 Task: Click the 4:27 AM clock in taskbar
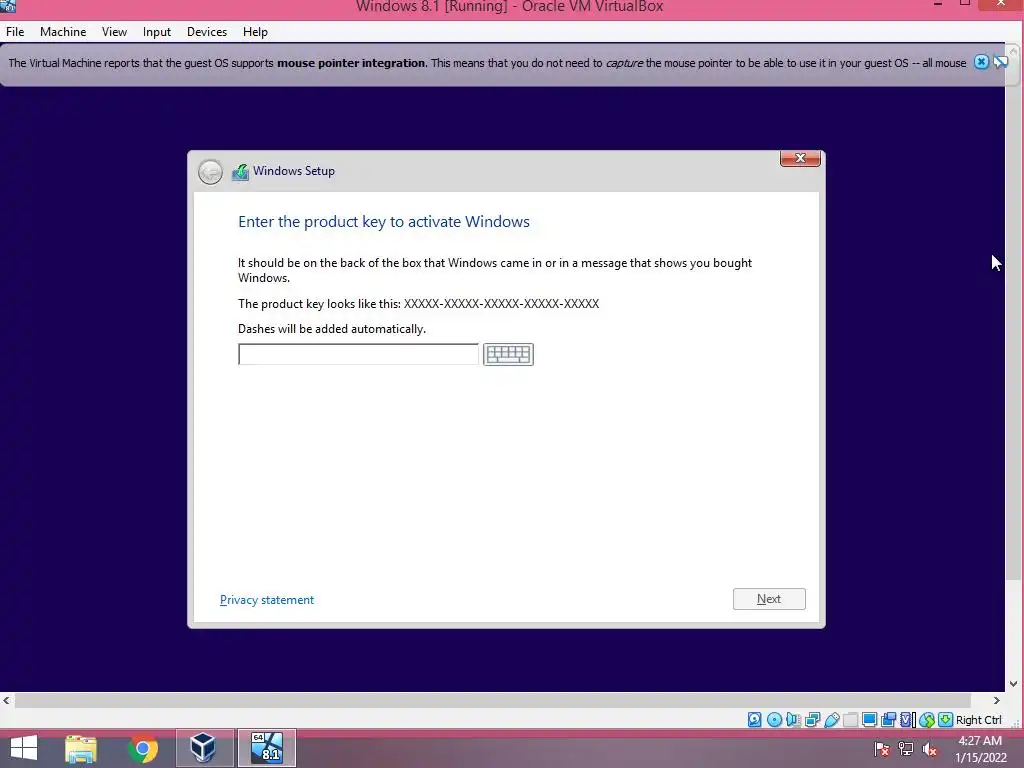pyautogui.click(x=980, y=741)
